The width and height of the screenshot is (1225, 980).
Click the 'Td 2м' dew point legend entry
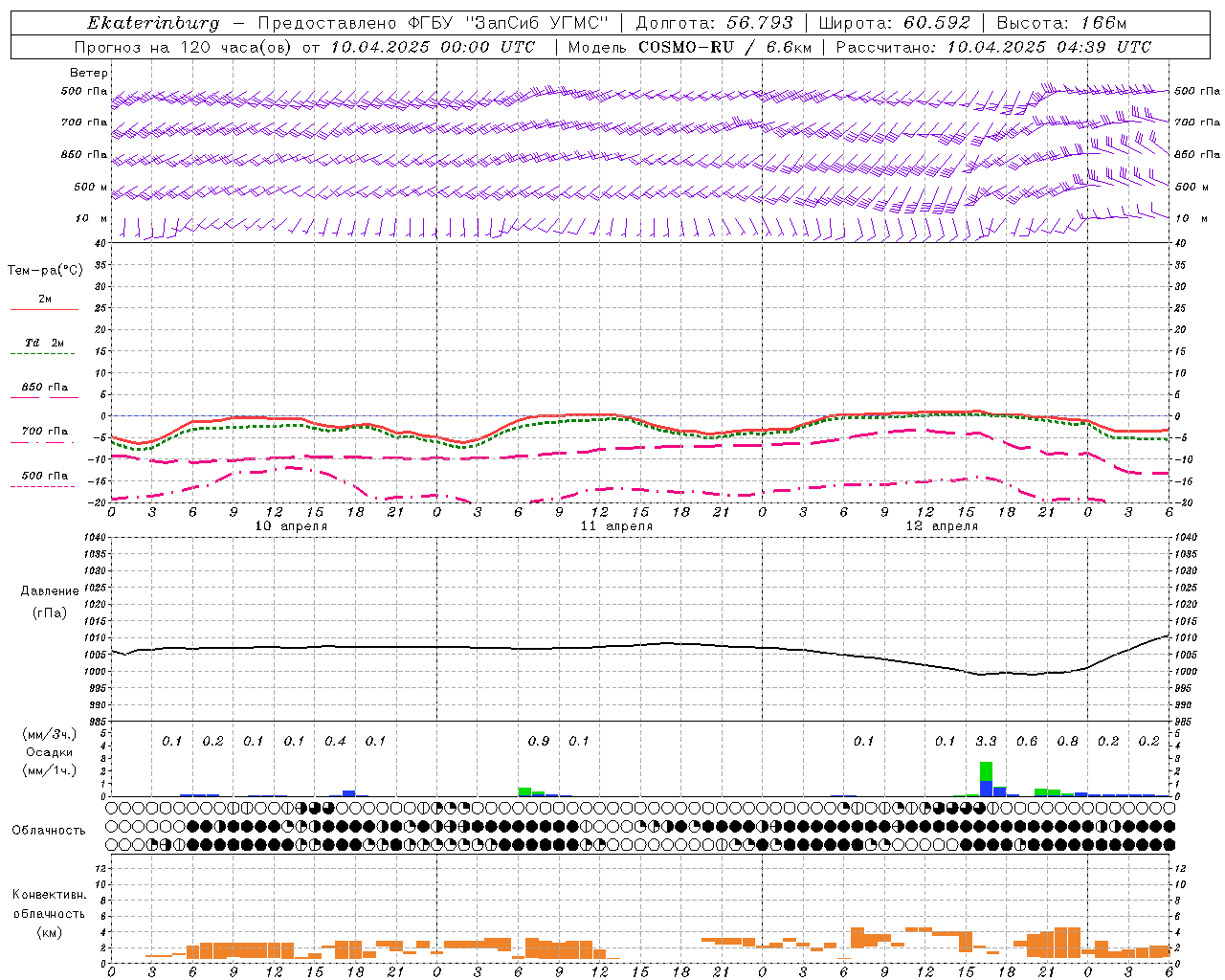(44, 343)
